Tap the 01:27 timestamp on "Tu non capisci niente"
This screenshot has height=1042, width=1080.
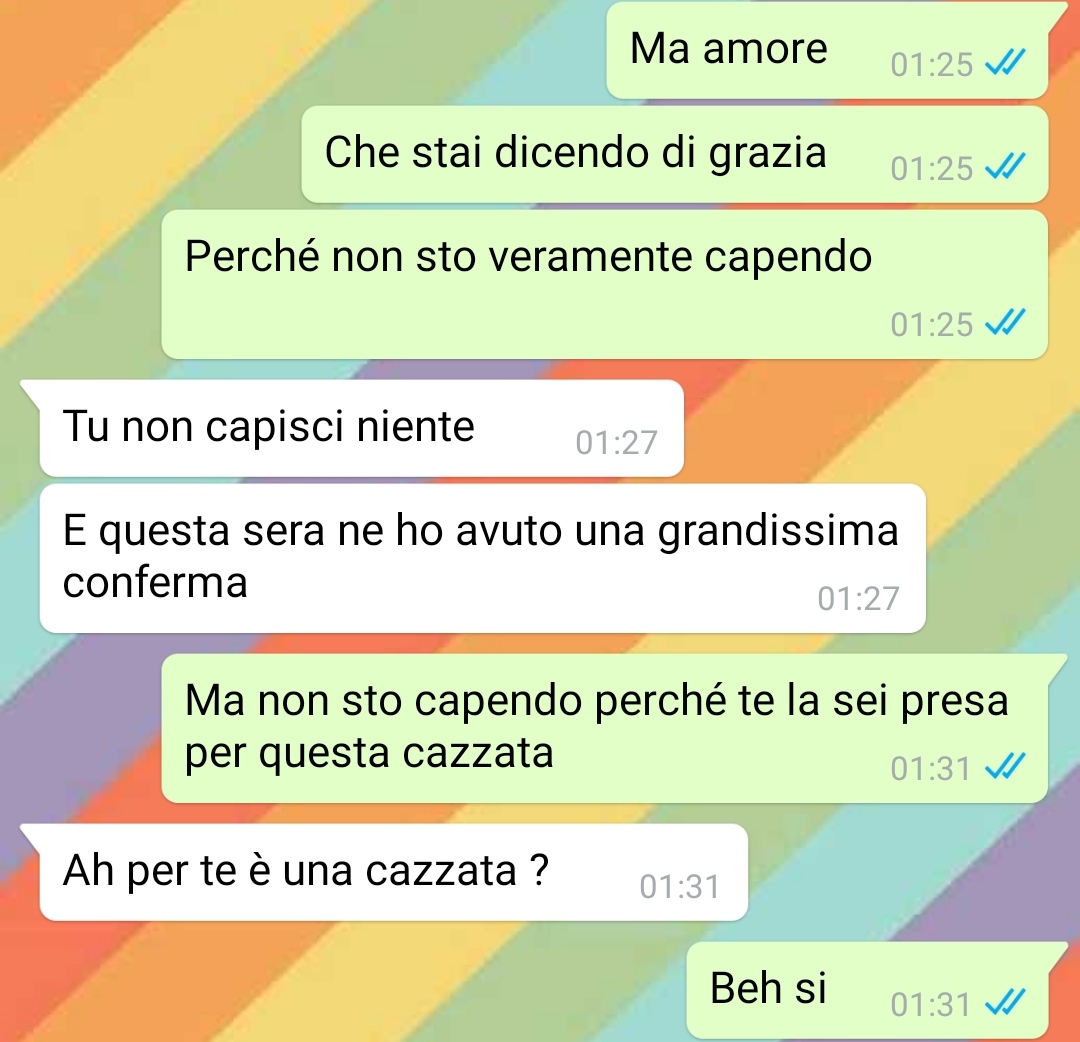[x=616, y=443]
